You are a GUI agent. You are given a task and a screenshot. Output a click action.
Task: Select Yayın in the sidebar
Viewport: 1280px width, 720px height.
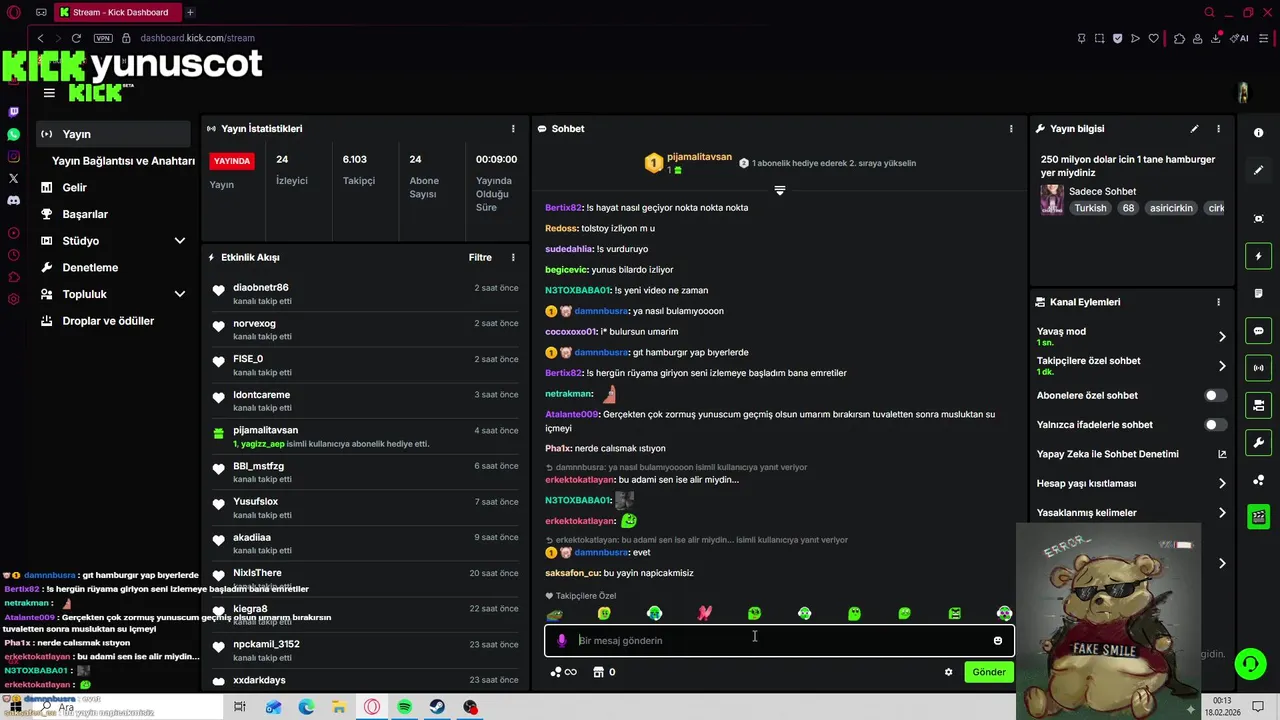coord(113,134)
